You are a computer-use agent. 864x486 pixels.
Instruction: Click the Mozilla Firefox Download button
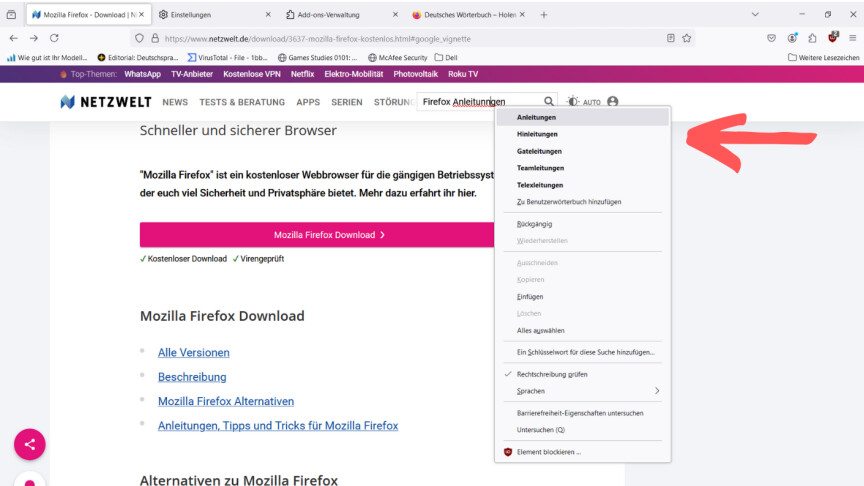[317, 235]
